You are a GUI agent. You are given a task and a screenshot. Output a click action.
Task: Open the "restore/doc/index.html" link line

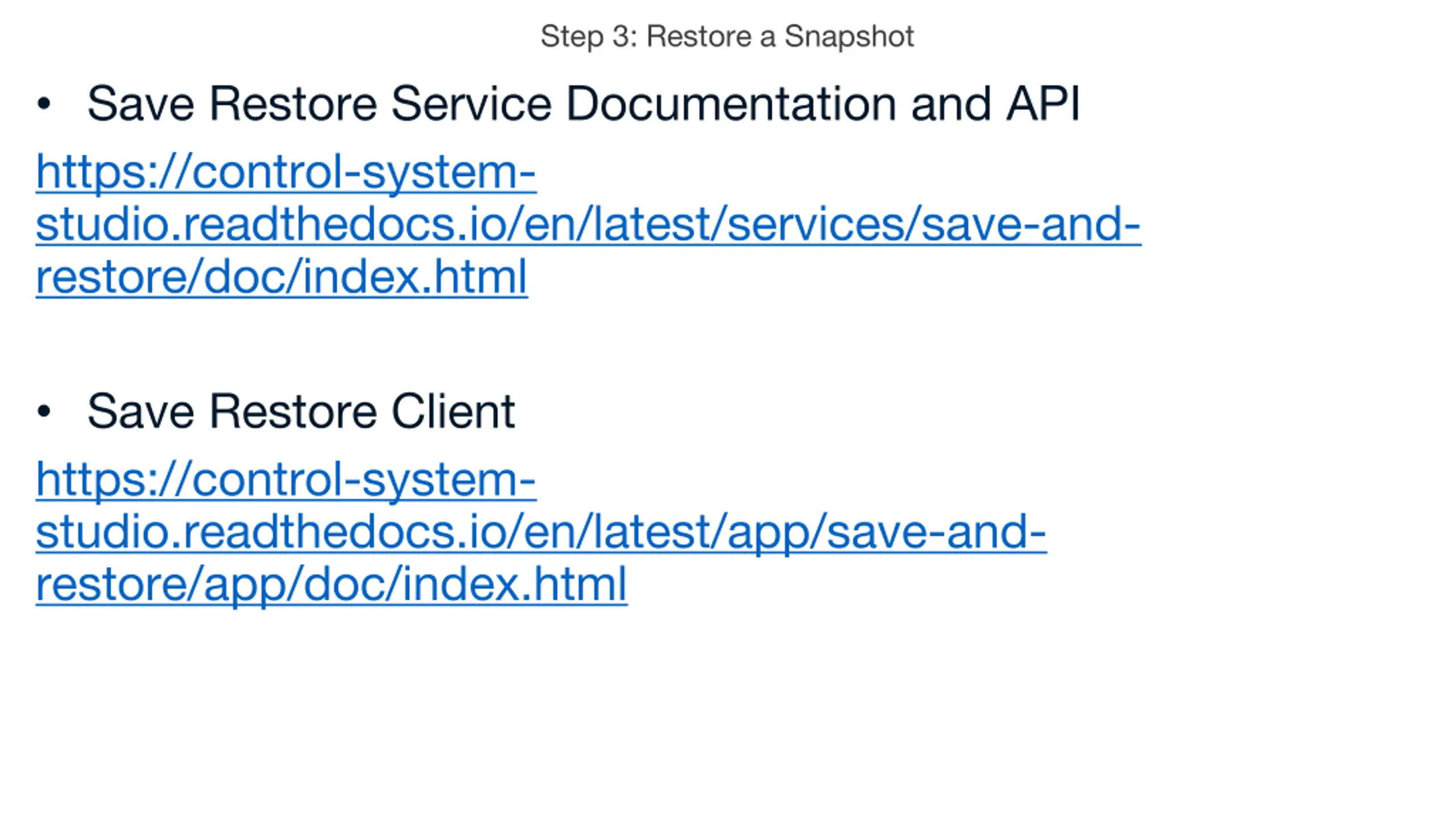point(282,277)
